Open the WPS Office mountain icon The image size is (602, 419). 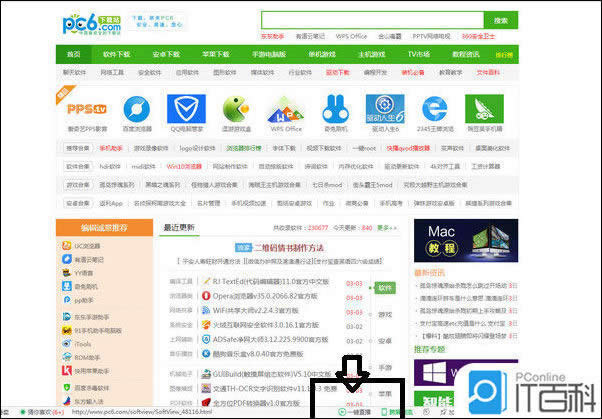tap(285, 110)
